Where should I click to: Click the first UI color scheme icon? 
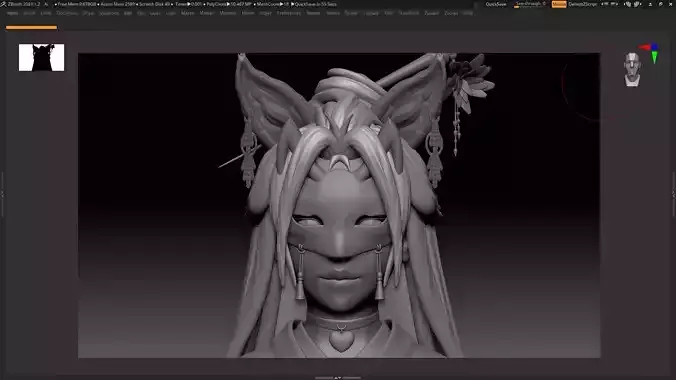tap(628, 4)
